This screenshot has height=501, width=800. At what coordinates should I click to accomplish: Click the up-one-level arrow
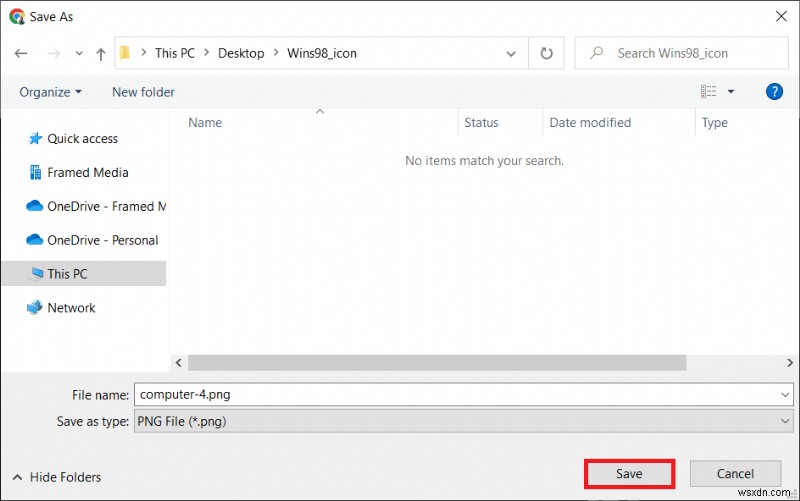point(101,54)
